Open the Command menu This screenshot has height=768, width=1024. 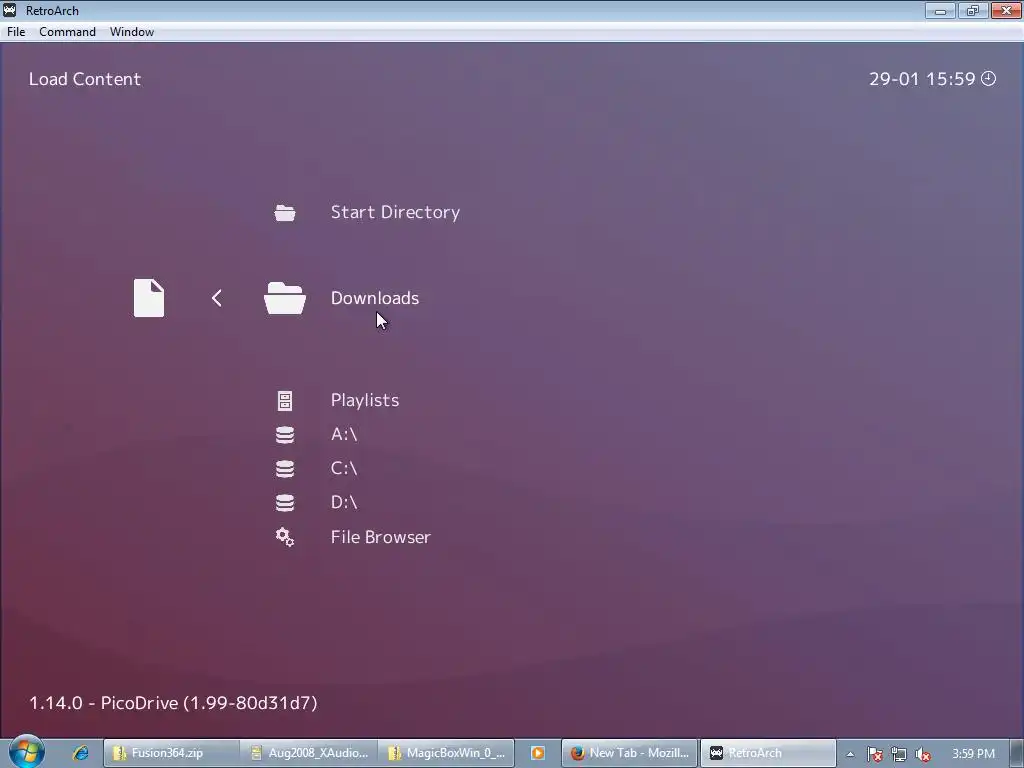(67, 32)
